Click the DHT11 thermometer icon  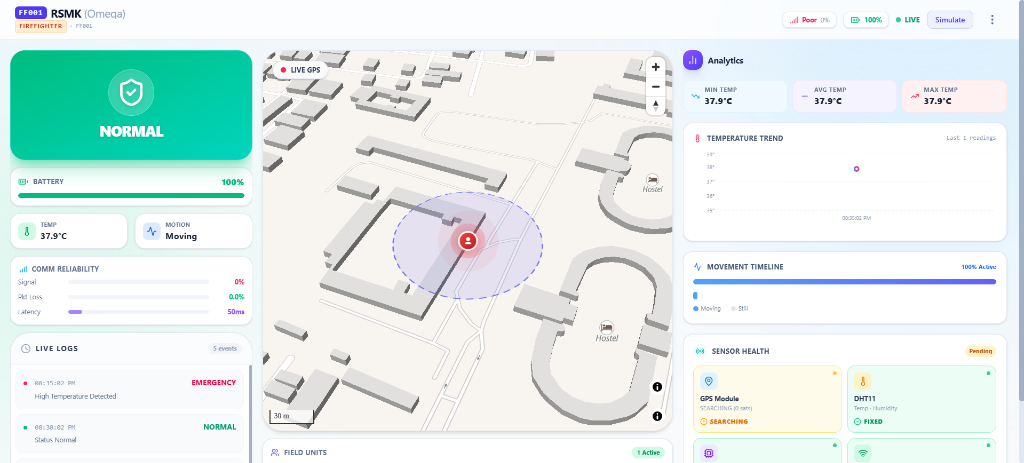click(x=863, y=381)
